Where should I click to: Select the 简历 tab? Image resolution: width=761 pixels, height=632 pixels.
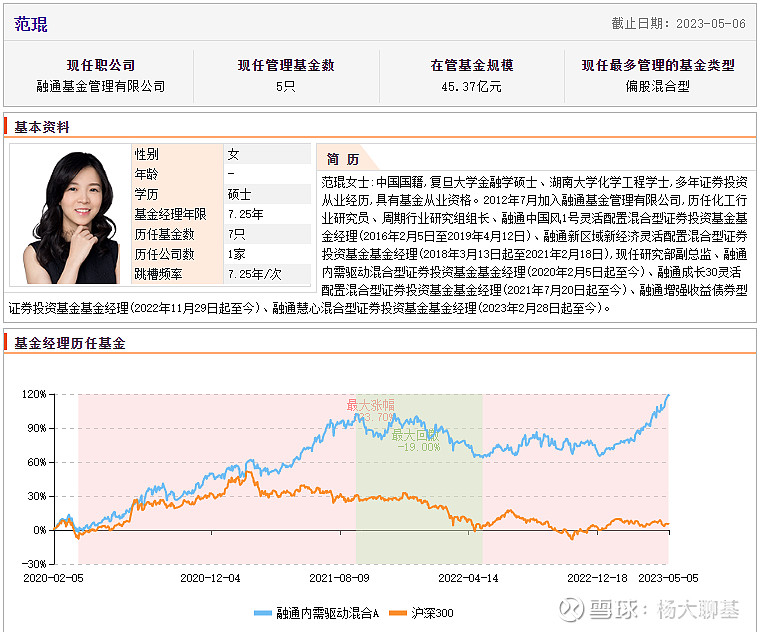(343, 159)
